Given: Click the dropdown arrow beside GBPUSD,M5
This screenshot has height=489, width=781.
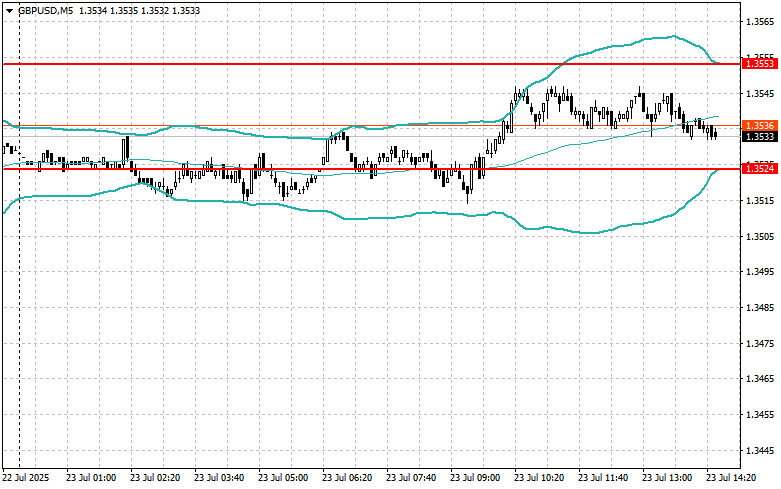Looking at the screenshot, I should 9,11.
